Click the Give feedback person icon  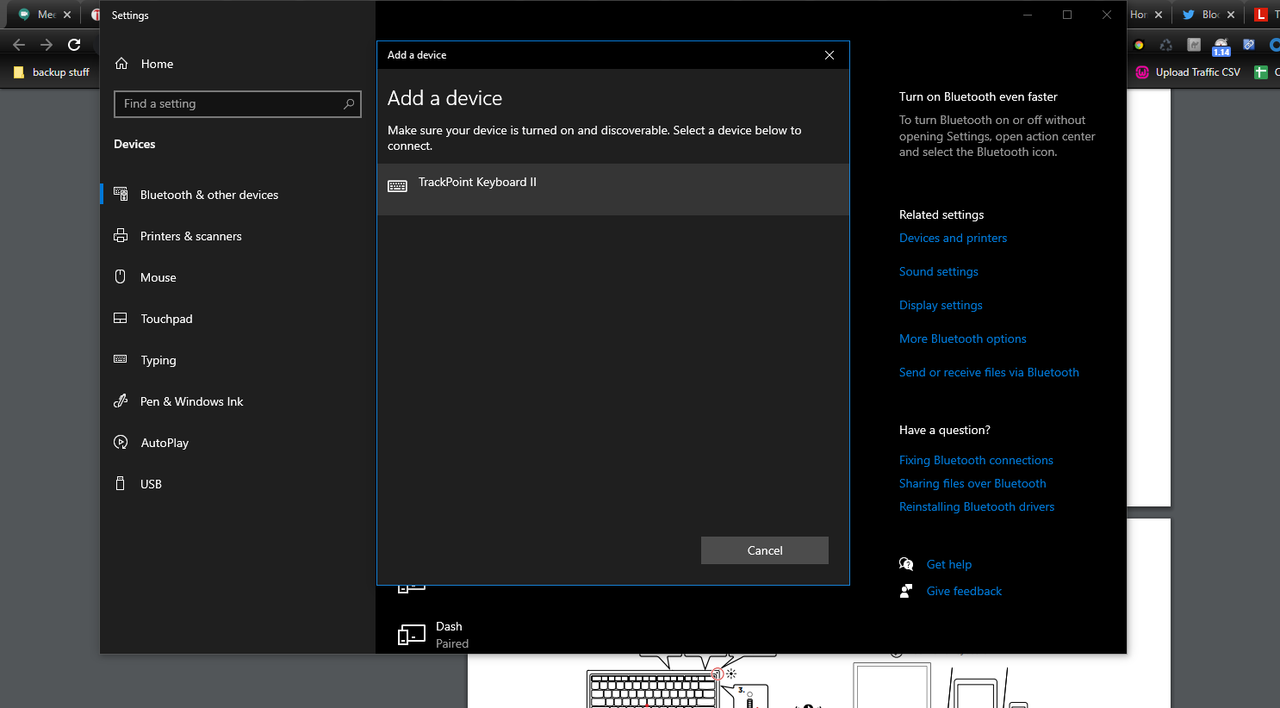coord(906,591)
